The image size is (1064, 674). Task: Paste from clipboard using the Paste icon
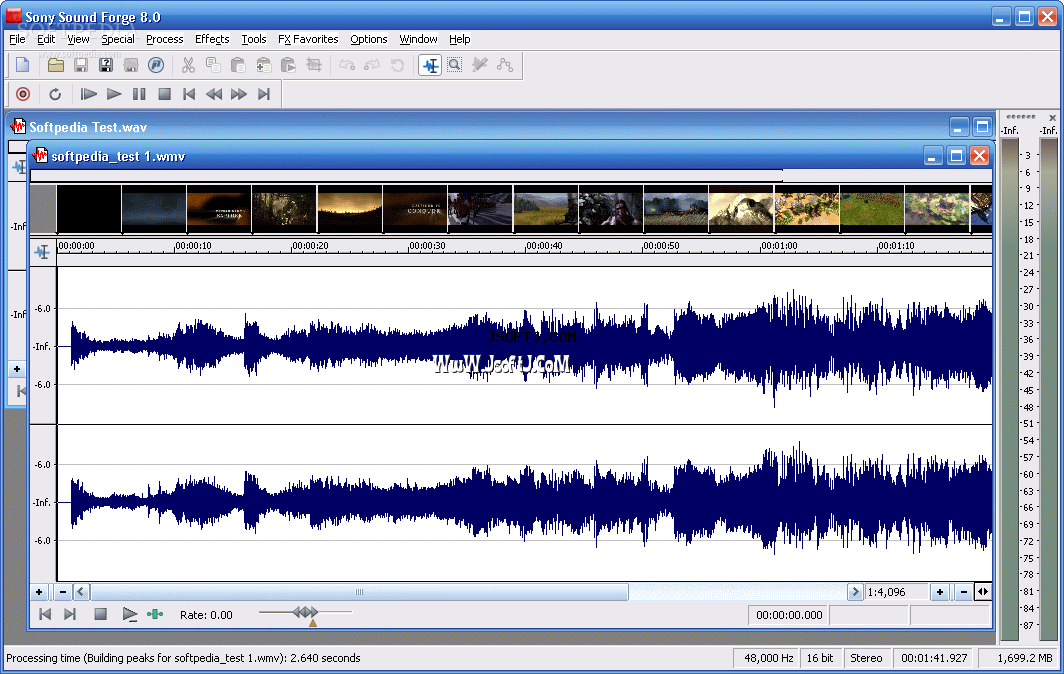[238, 65]
